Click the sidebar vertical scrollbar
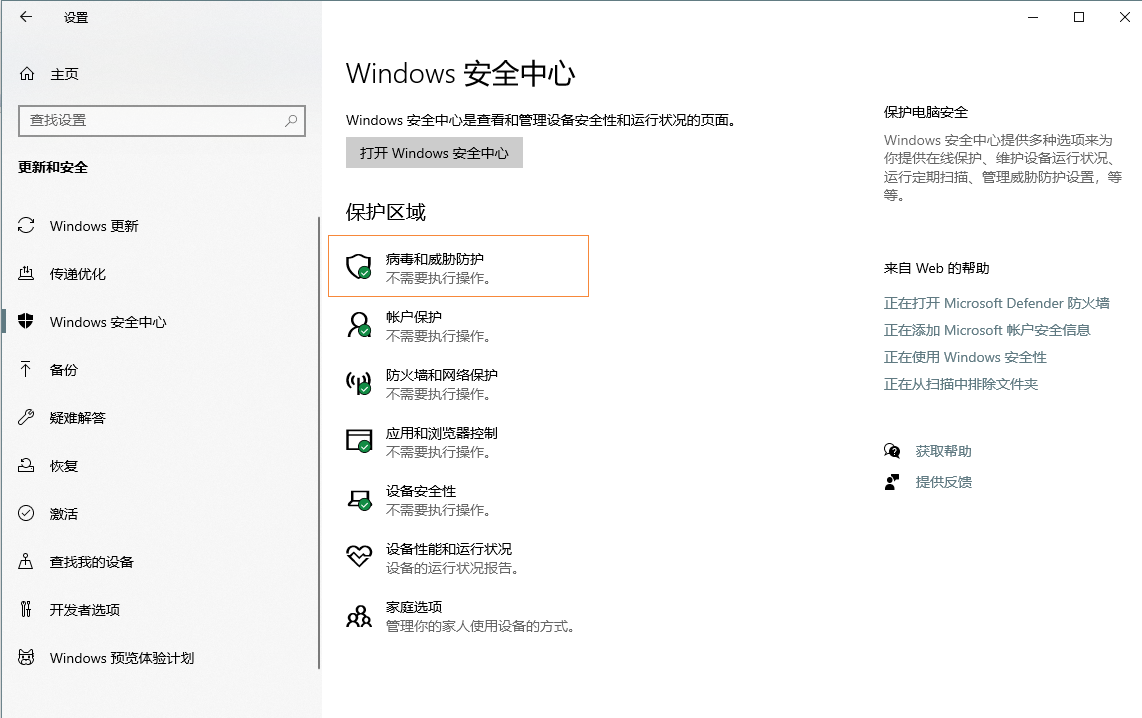This screenshot has width=1142, height=718. [319, 442]
